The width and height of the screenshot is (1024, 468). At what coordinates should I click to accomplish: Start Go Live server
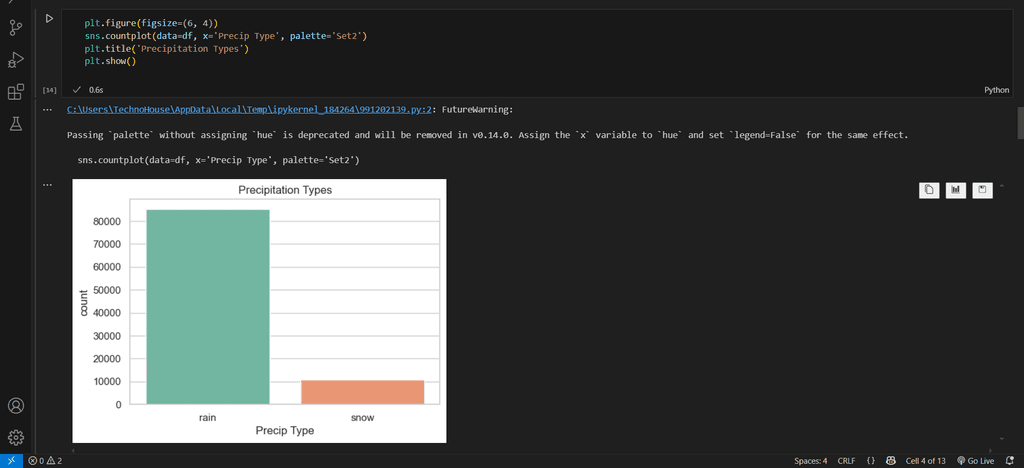pyautogui.click(x=975, y=461)
